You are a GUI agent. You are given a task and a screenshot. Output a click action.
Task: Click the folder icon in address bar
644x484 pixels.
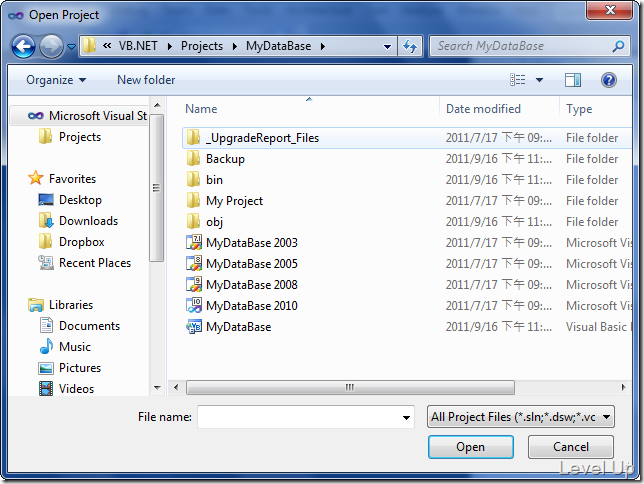tap(89, 45)
